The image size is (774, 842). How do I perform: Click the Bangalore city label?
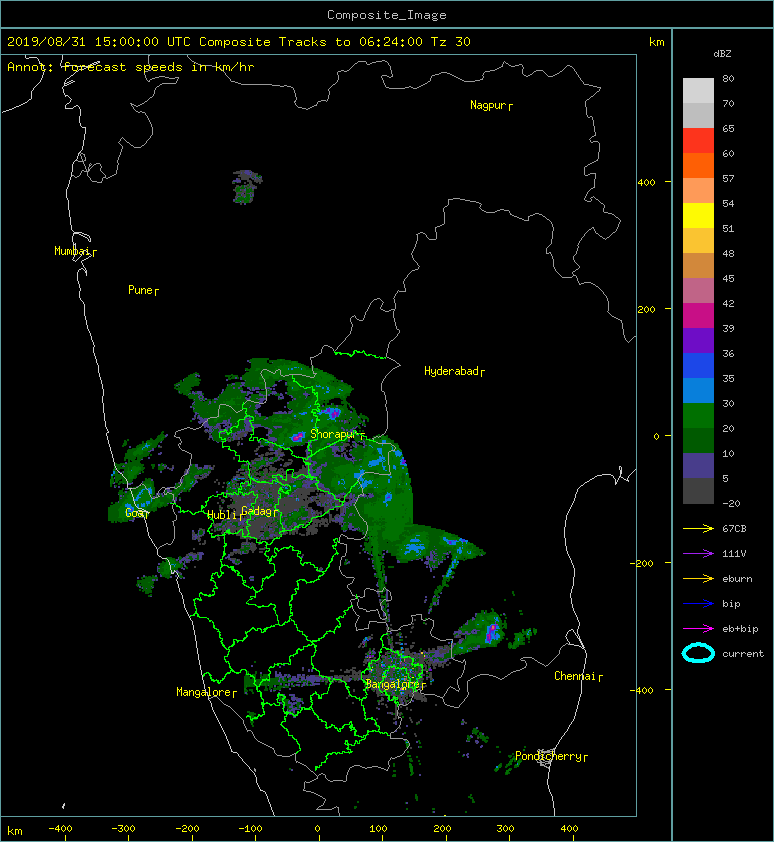tap(393, 684)
